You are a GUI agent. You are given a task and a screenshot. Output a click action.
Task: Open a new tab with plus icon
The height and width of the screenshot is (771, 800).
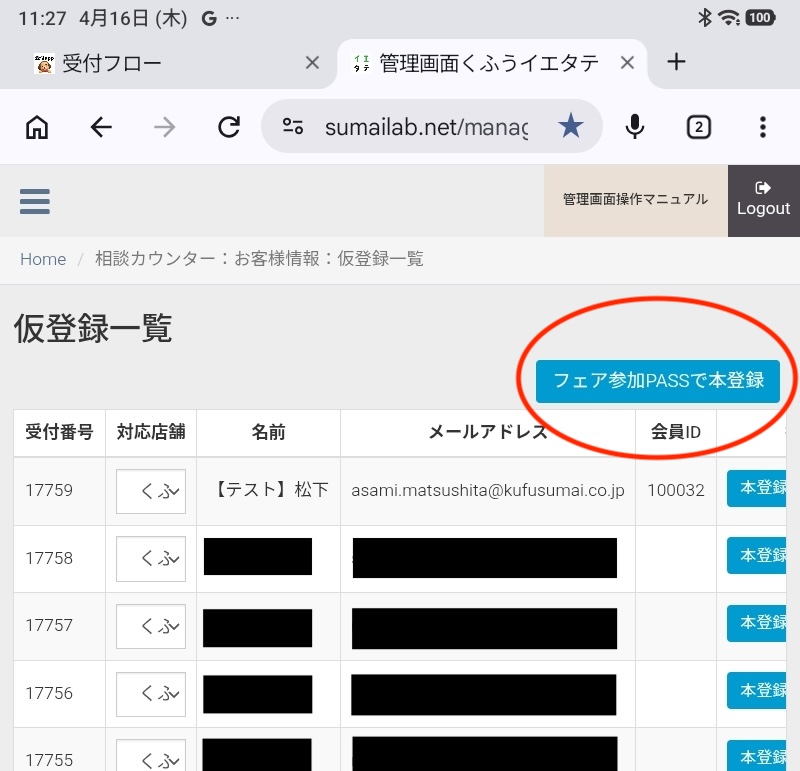(676, 62)
